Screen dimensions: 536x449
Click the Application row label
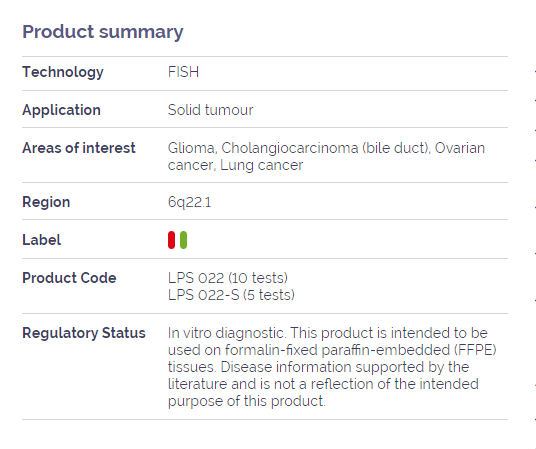62,110
